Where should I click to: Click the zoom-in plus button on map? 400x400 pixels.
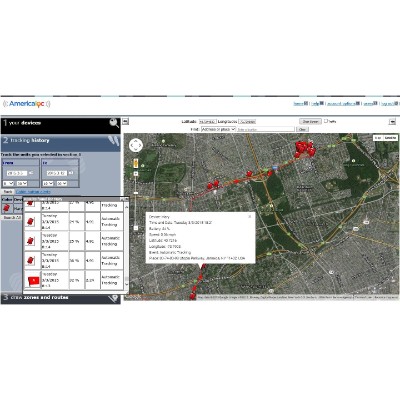136,174
